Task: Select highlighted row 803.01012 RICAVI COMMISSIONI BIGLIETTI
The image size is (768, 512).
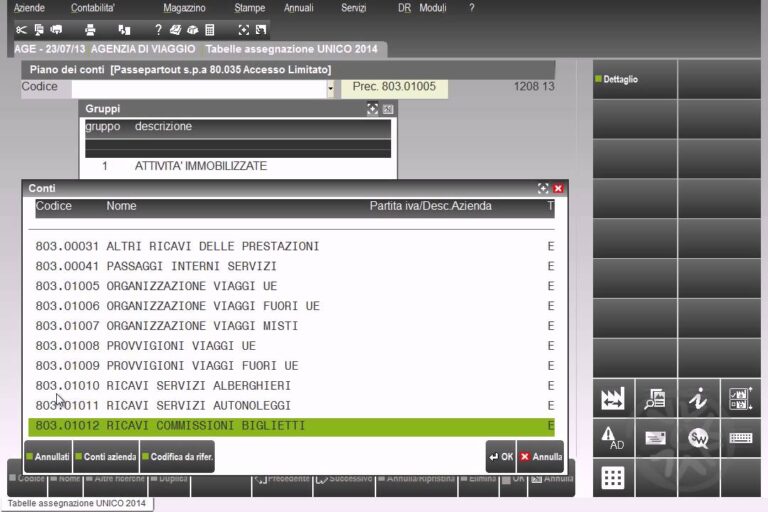Action: pyautogui.click(x=291, y=426)
